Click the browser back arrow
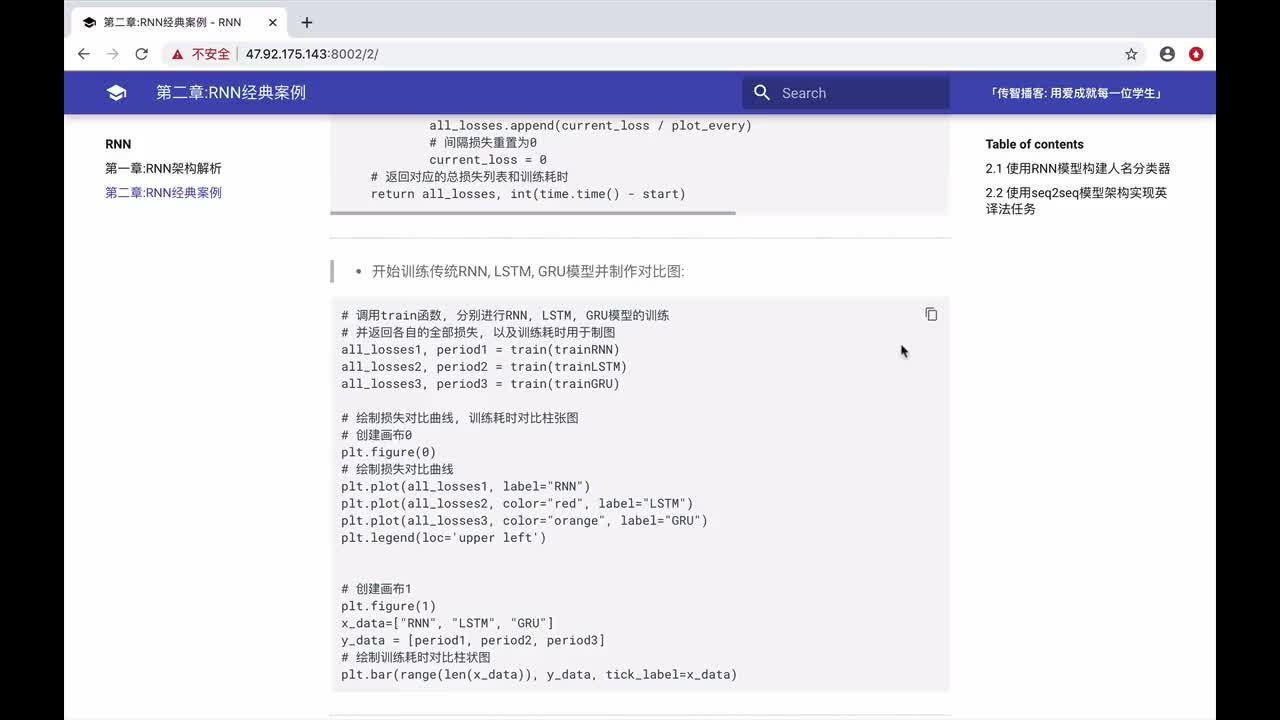 click(x=84, y=54)
